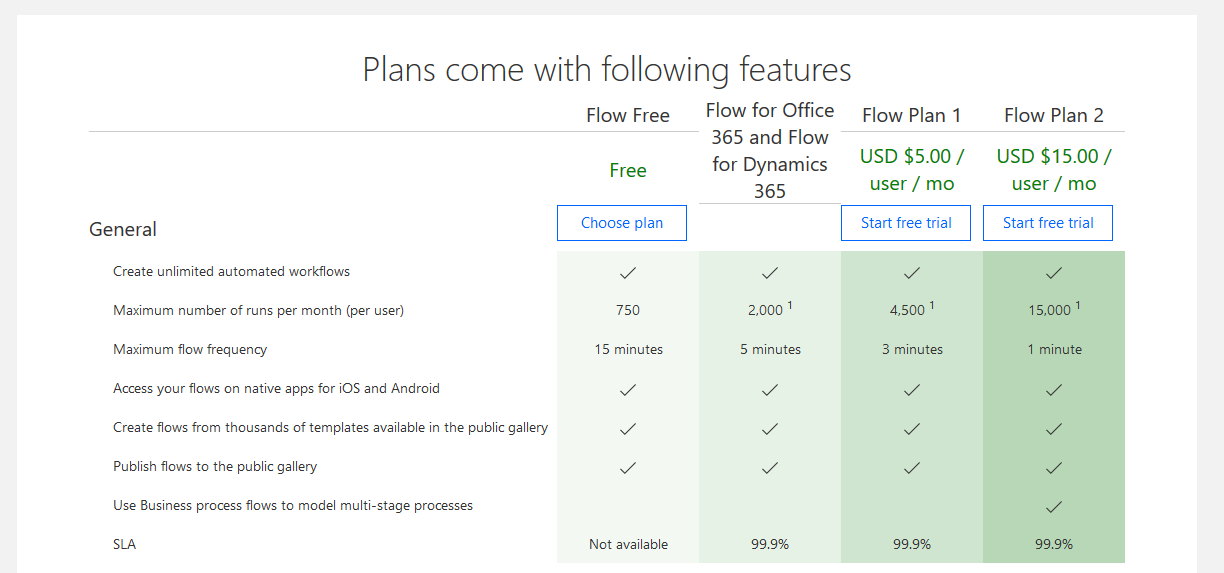Start free trial for Flow Plan 2
The height and width of the screenshot is (573, 1224).
pyautogui.click(x=1048, y=223)
